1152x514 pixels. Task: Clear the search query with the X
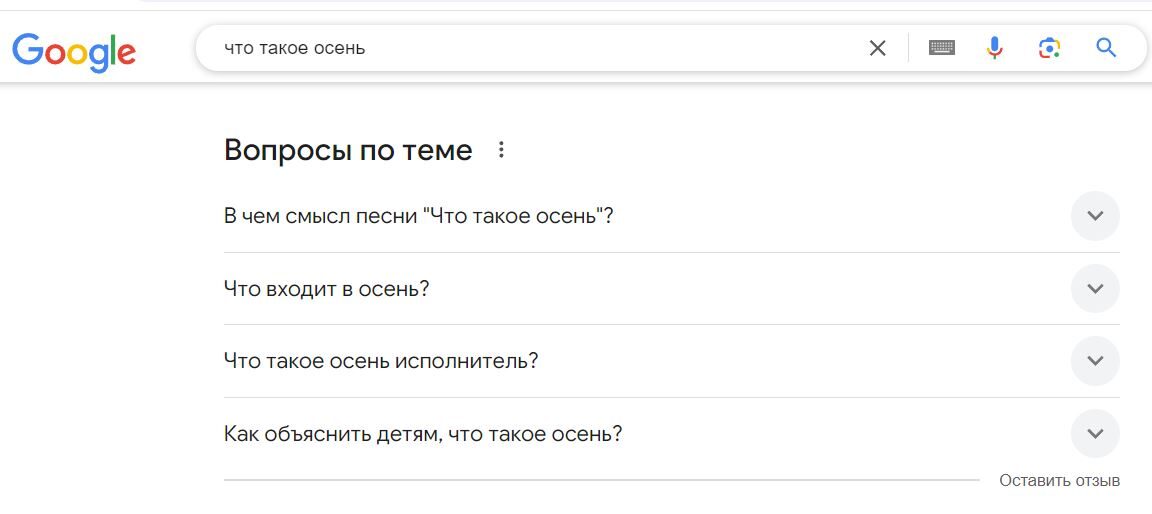tap(877, 48)
